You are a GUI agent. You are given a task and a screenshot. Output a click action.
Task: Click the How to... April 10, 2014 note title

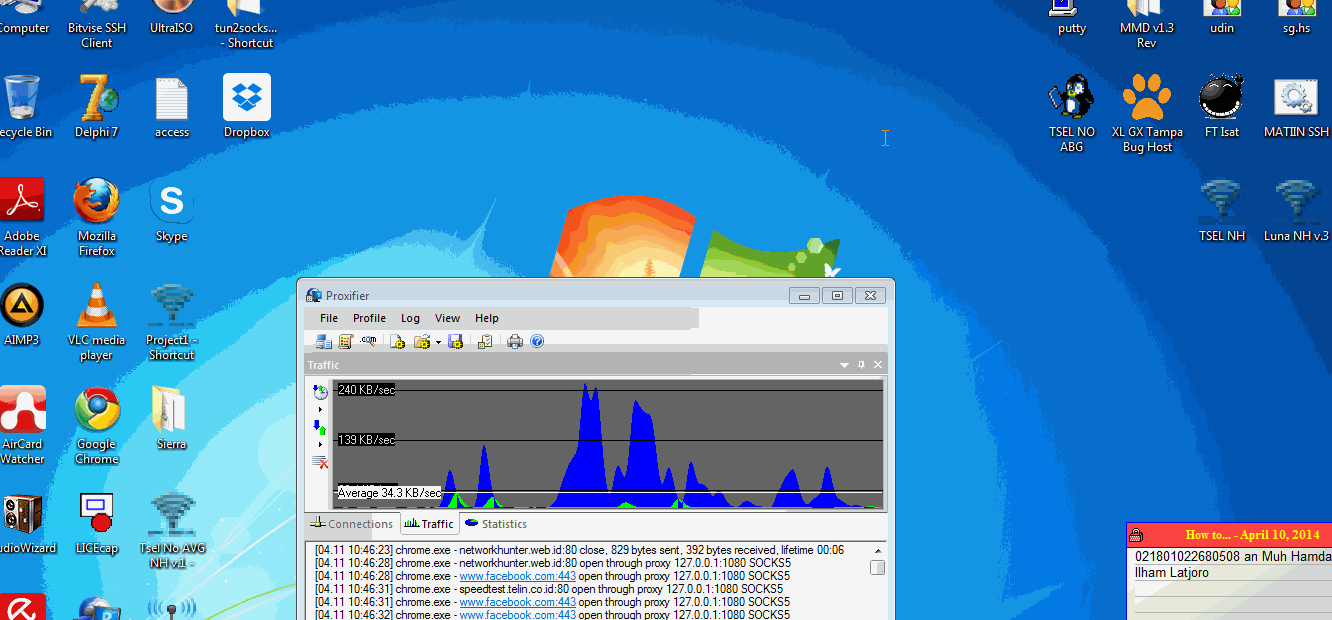[1252, 535]
